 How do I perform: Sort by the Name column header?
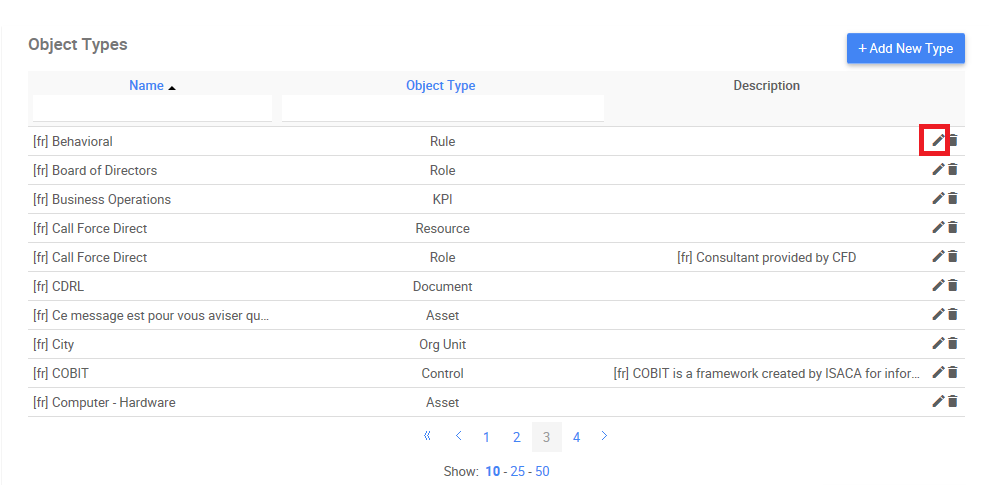[x=146, y=86]
